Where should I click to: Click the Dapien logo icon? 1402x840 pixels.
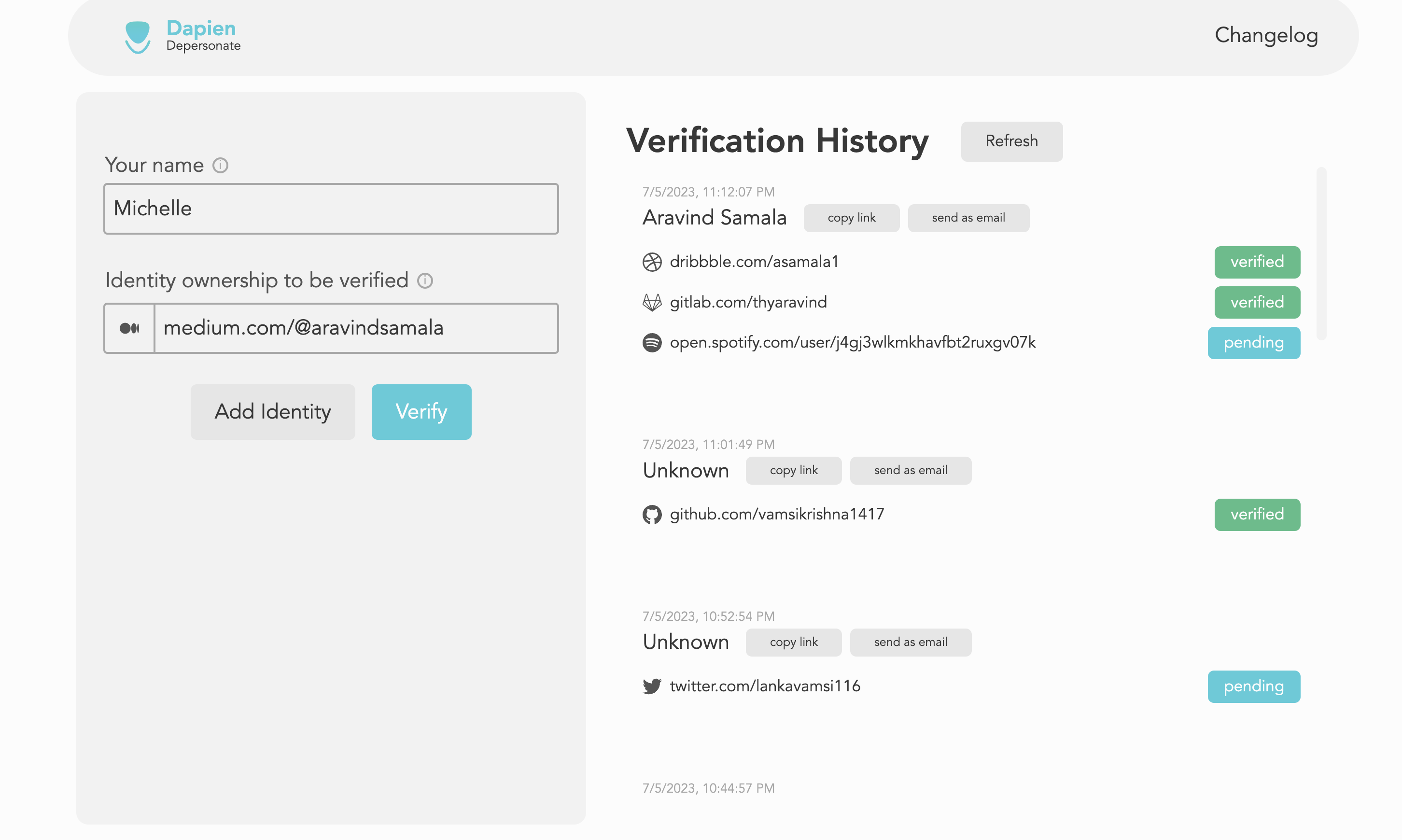pos(137,37)
